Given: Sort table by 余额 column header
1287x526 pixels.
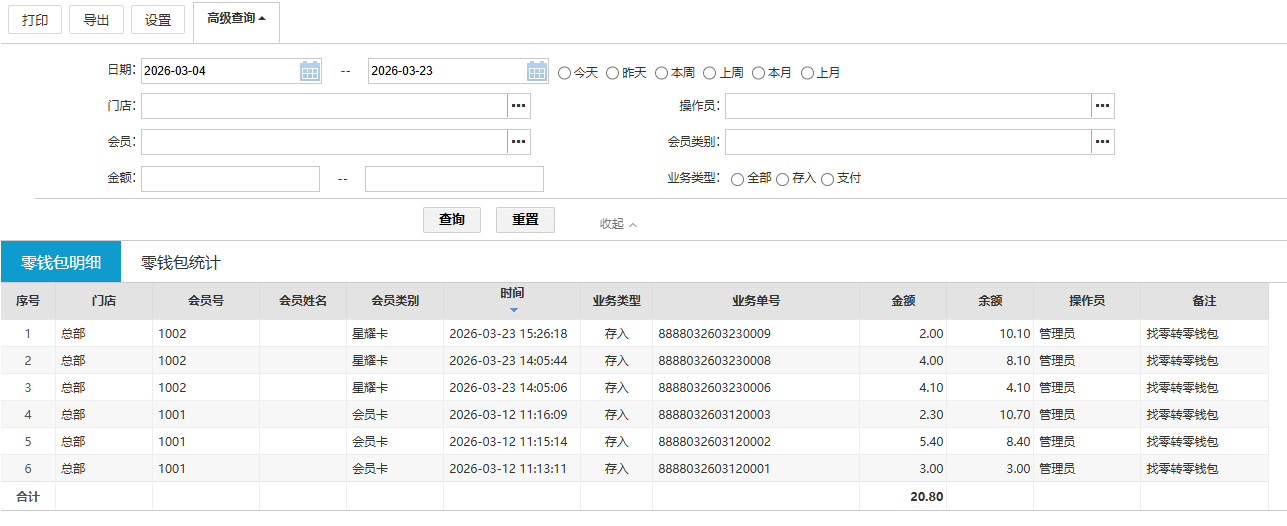Looking at the screenshot, I should [x=990, y=300].
